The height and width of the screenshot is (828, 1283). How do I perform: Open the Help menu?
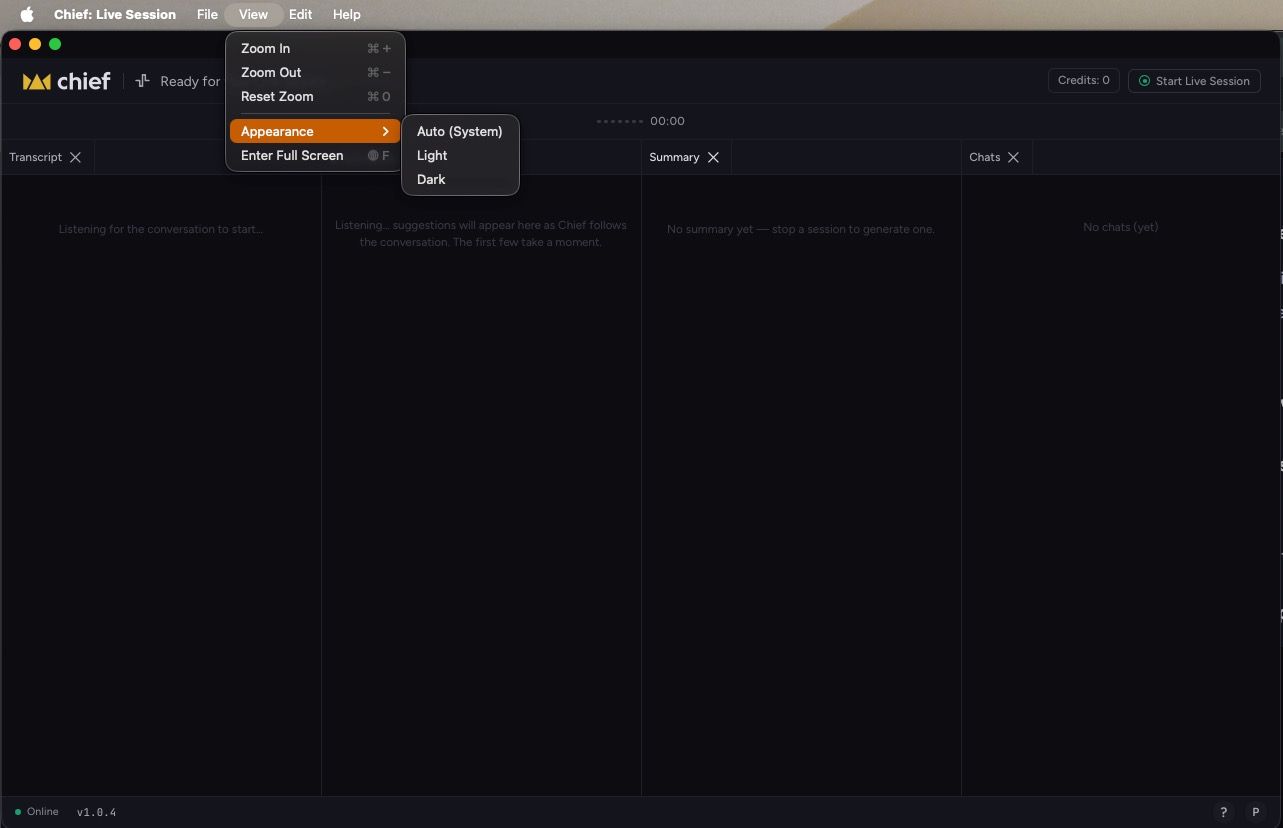346,14
